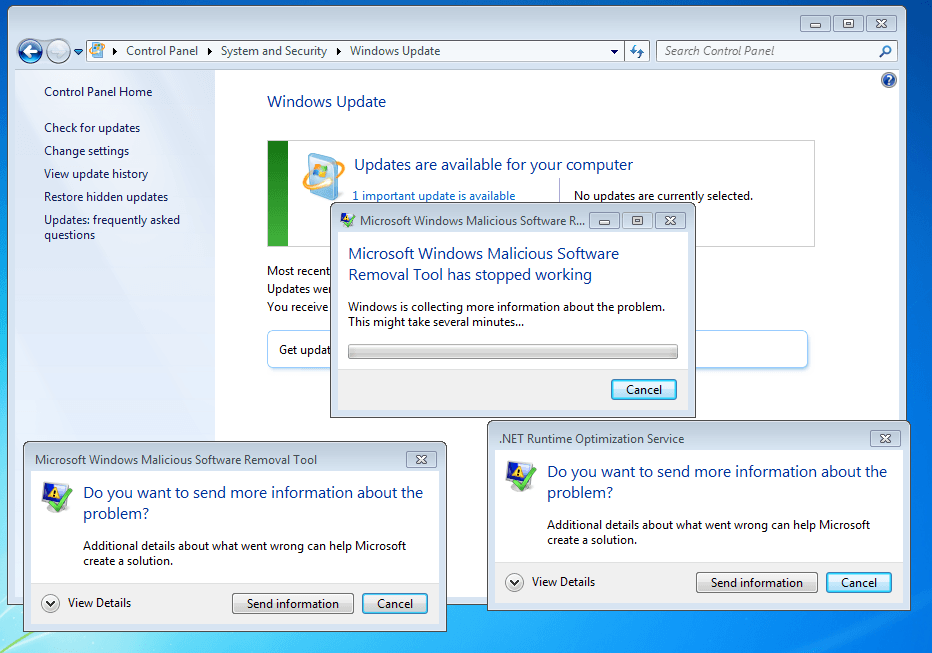
Task: Select the Windows Update breadcrumb
Action: point(395,51)
